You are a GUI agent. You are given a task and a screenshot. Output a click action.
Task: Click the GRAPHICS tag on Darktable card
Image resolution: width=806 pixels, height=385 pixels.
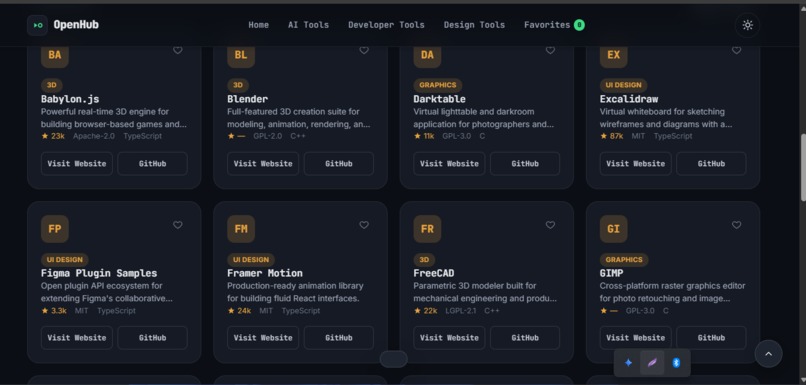437,85
